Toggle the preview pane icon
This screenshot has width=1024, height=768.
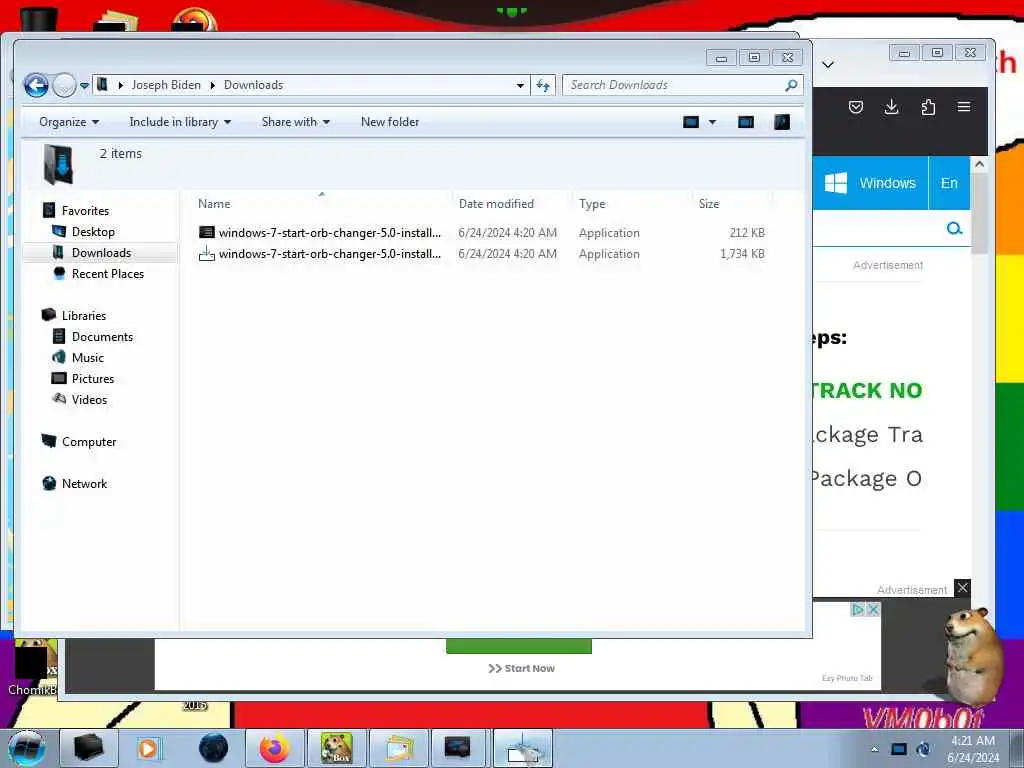(x=746, y=122)
